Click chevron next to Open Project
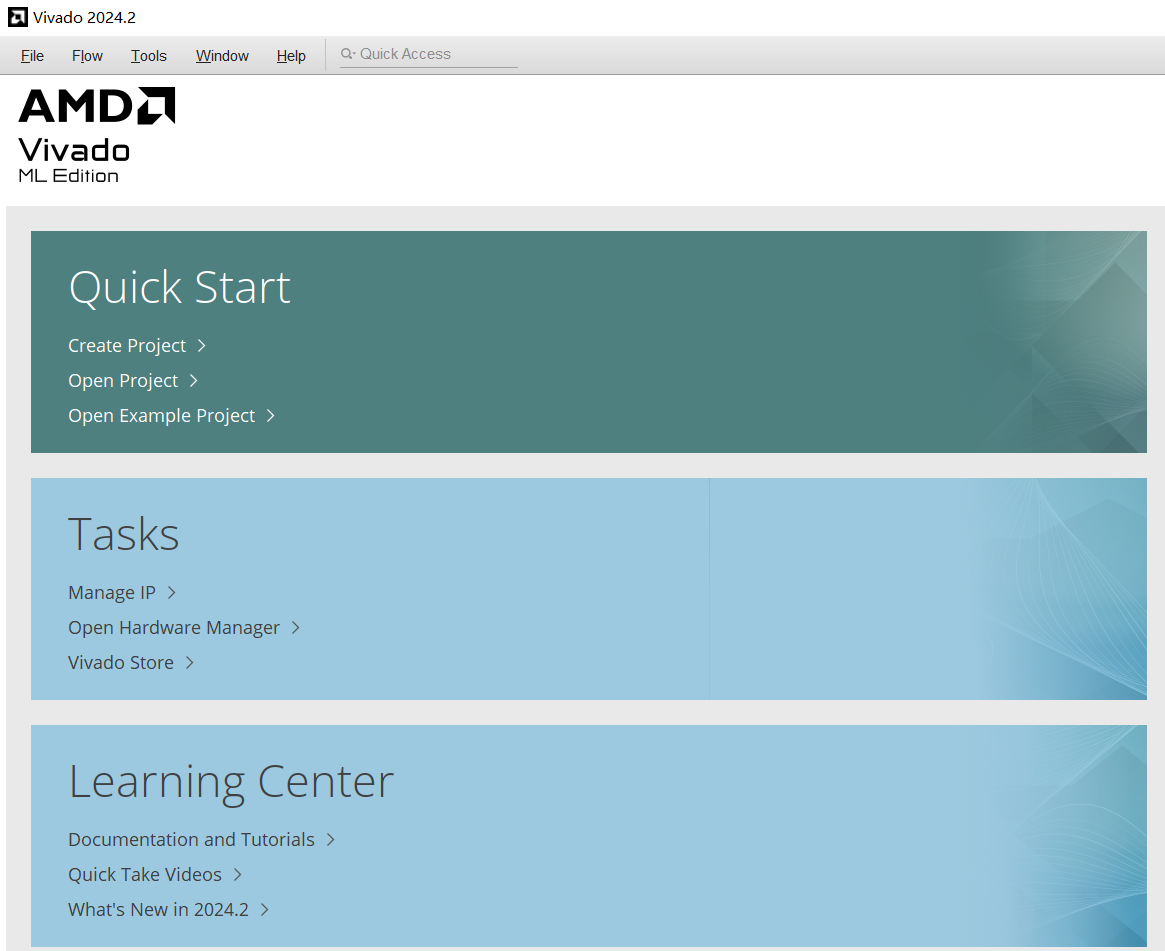1165x951 pixels. pyautogui.click(x=194, y=380)
